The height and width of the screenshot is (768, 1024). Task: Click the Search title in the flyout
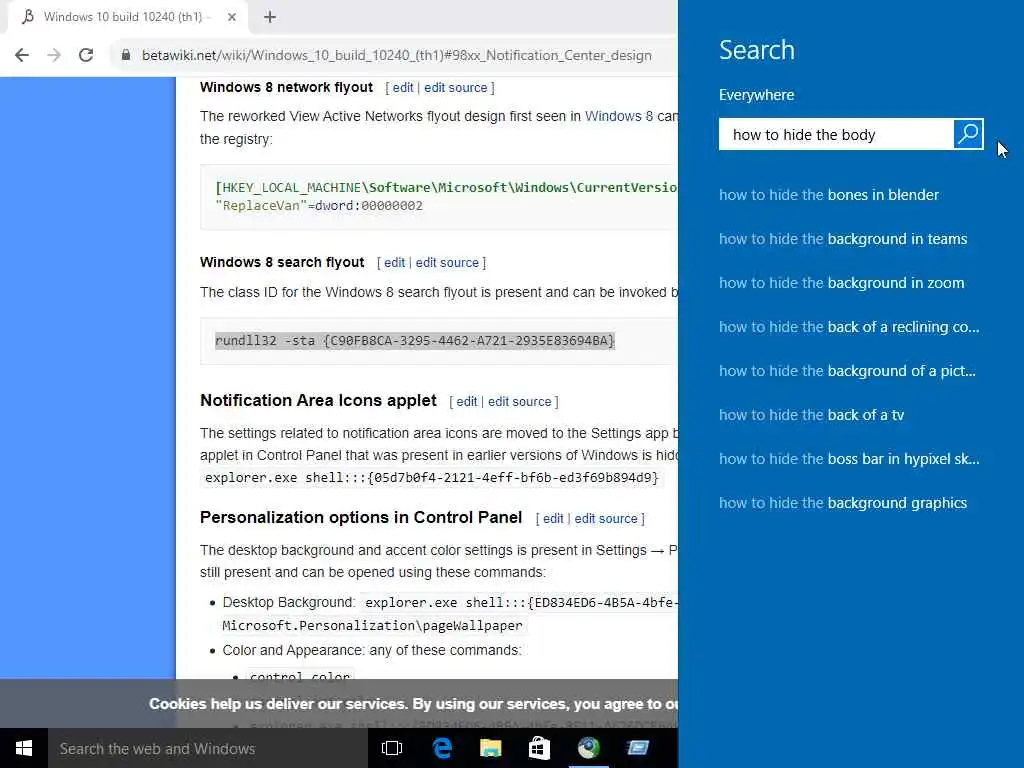click(x=757, y=50)
